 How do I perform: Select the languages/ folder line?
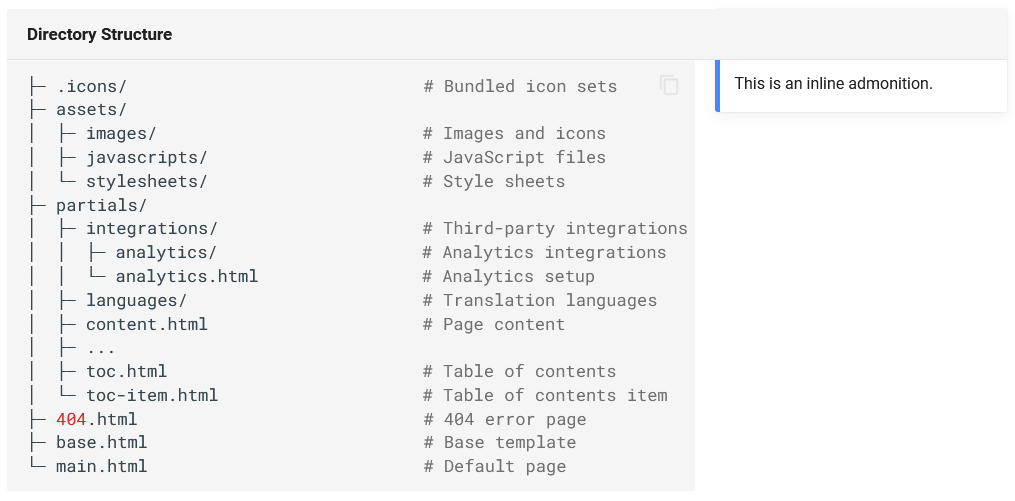pyautogui.click(x=136, y=300)
